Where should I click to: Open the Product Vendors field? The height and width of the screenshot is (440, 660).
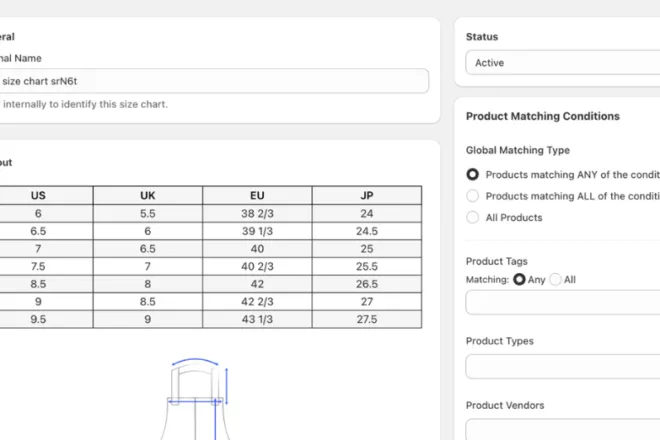(x=562, y=429)
